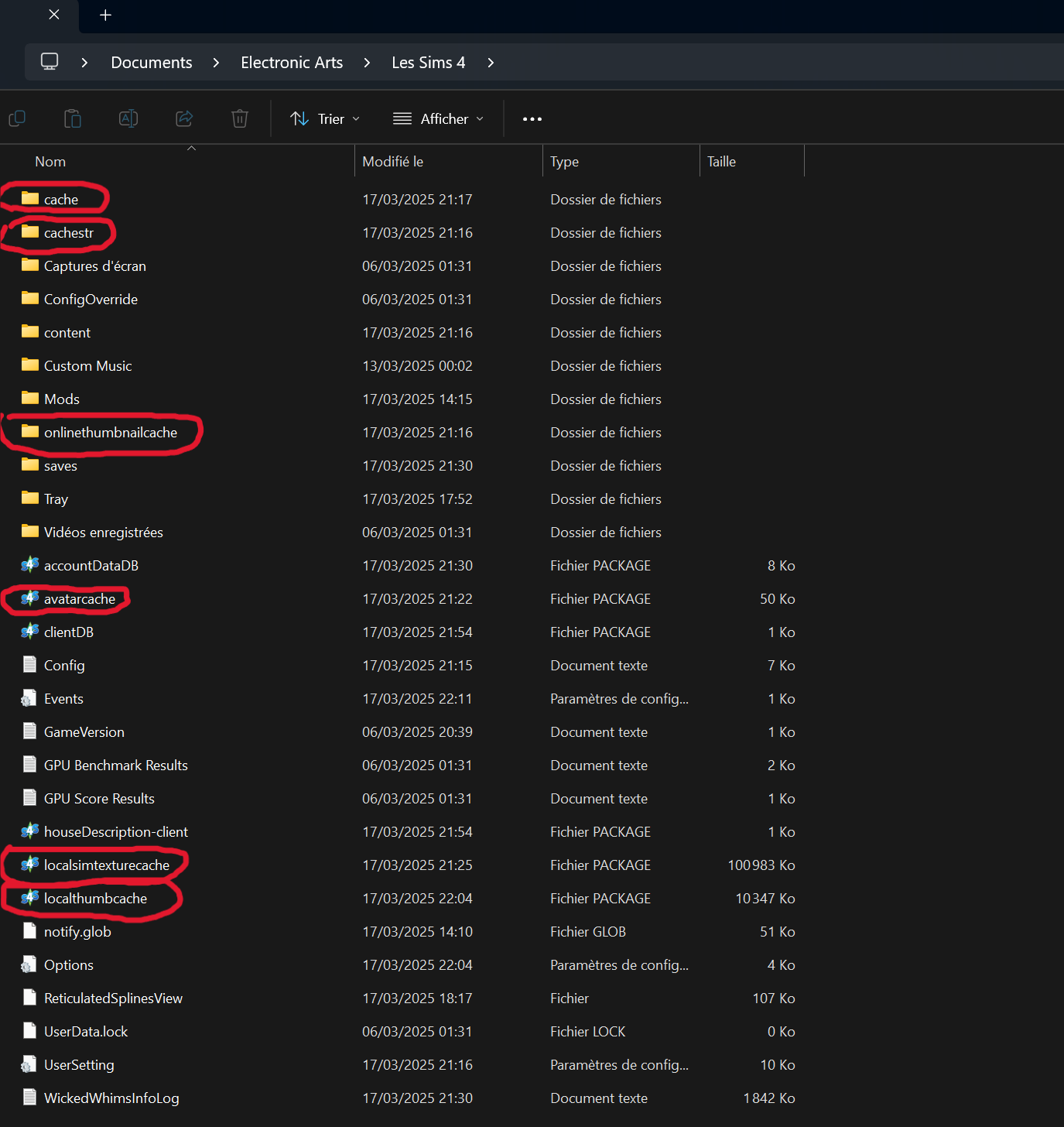The image size is (1064, 1127).
Task: Click the cachestr folder icon
Action: pyautogui.click(x=30, y=231)
